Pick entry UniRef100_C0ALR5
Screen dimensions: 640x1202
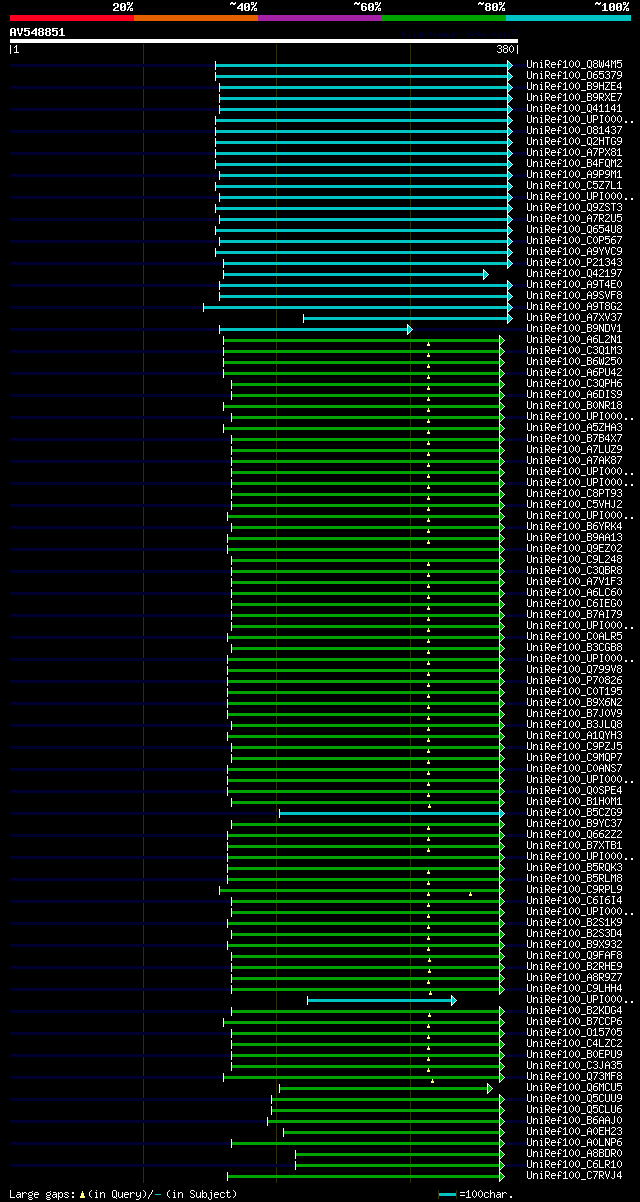[575, 636]
